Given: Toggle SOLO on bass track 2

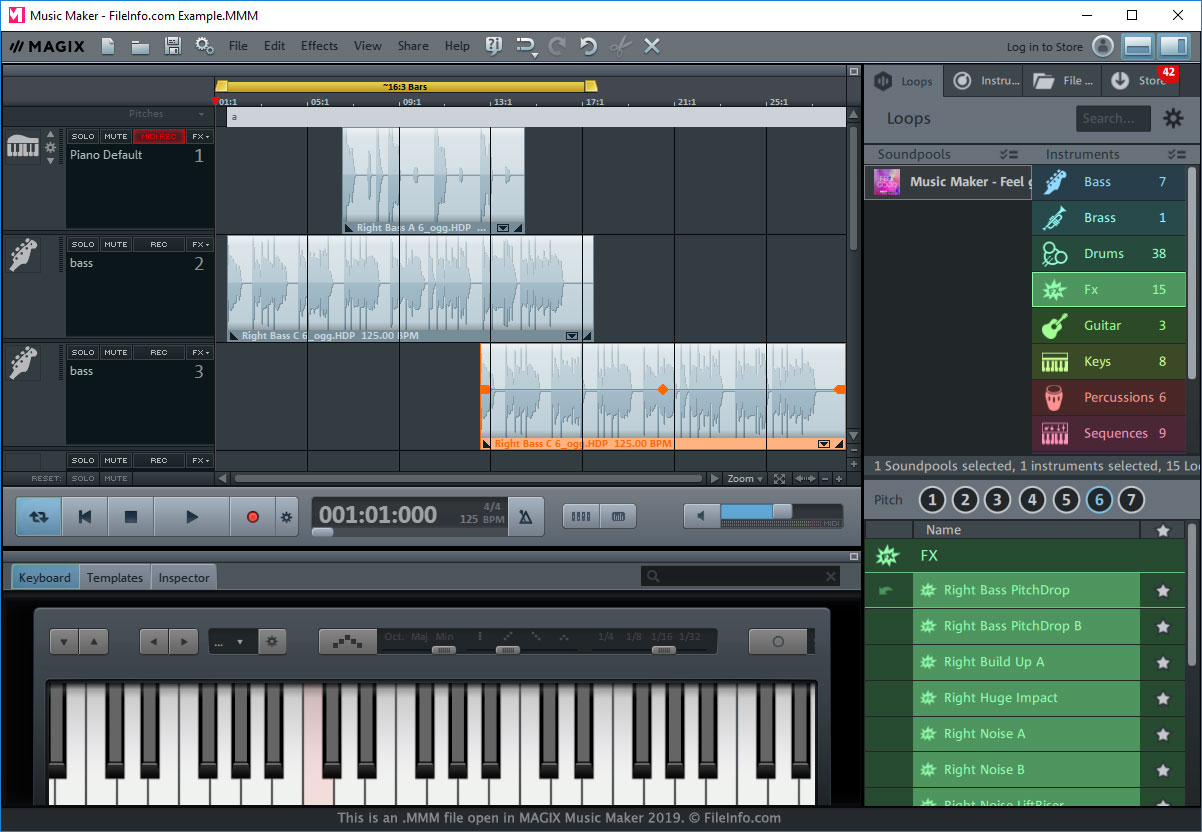Looking at the screenshot, I should pos(83,244).
